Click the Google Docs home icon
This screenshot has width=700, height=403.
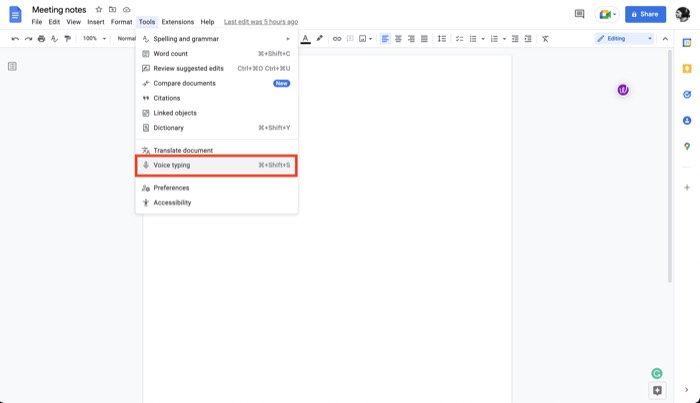(15, 14)
